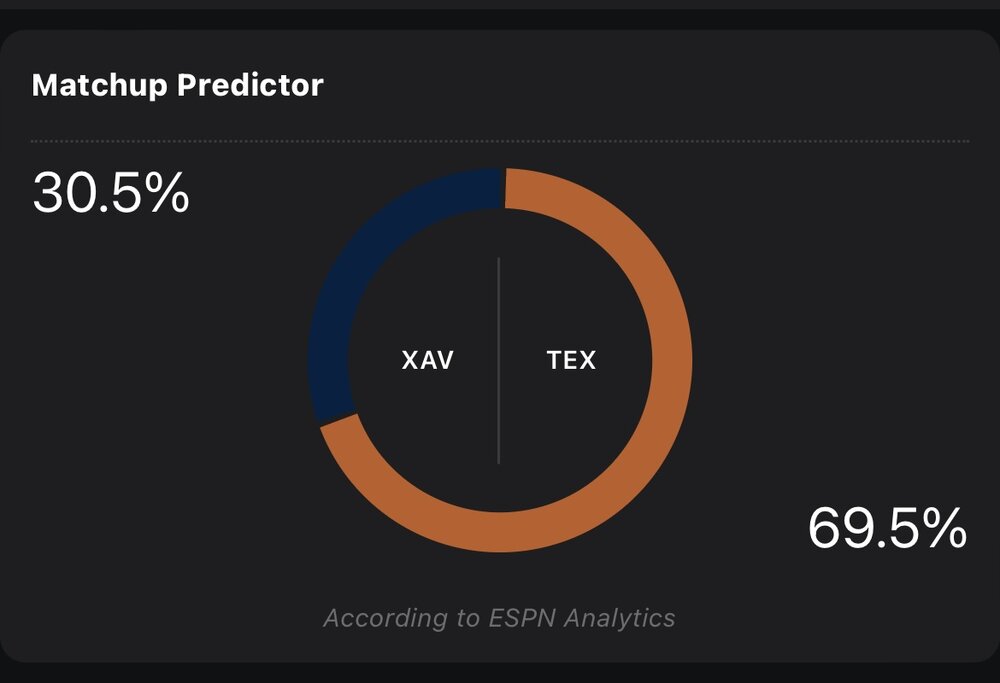
Task: Click the percent sign after 30.5
Action: [170, 192]
